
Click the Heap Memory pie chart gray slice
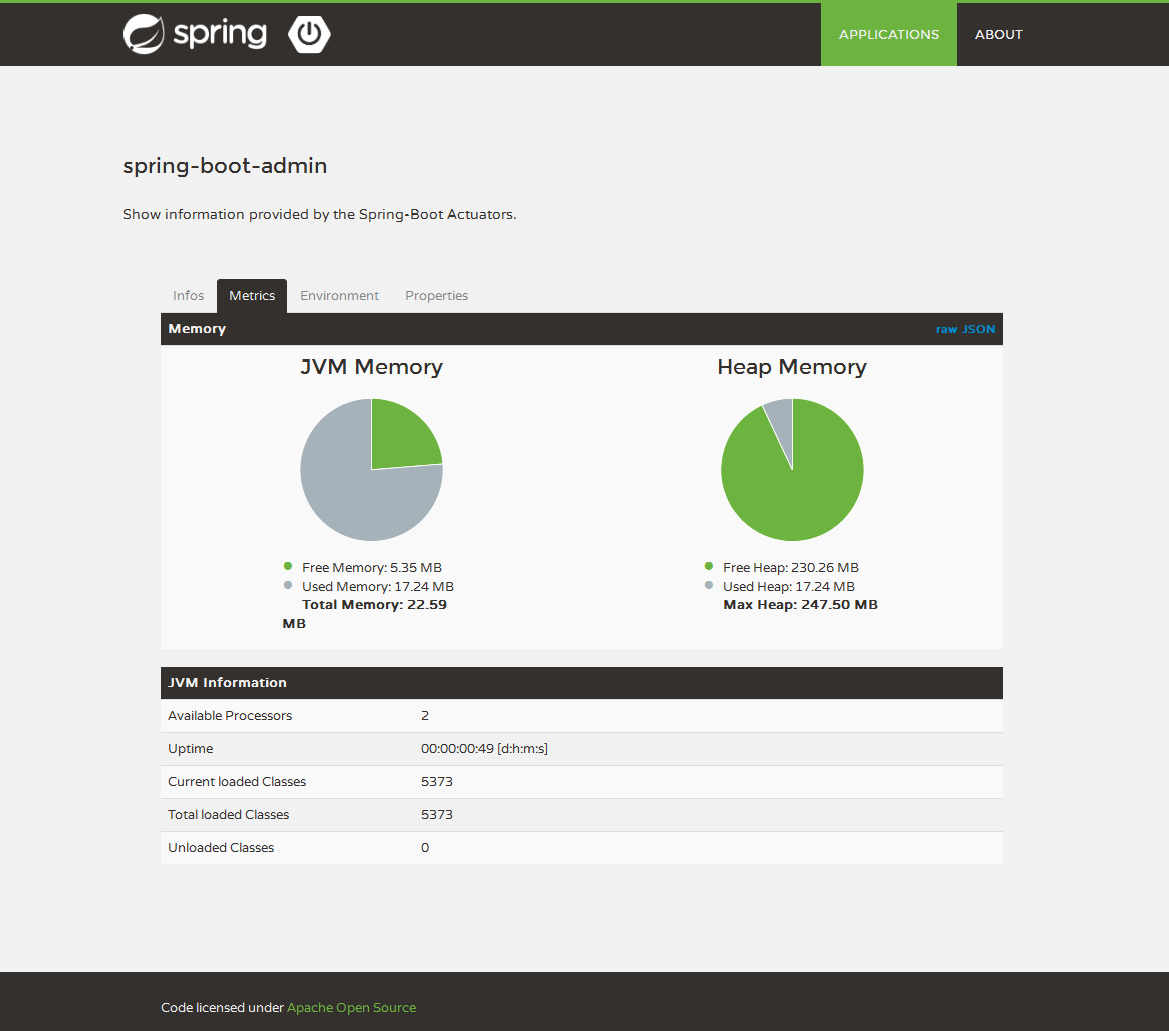781,420
